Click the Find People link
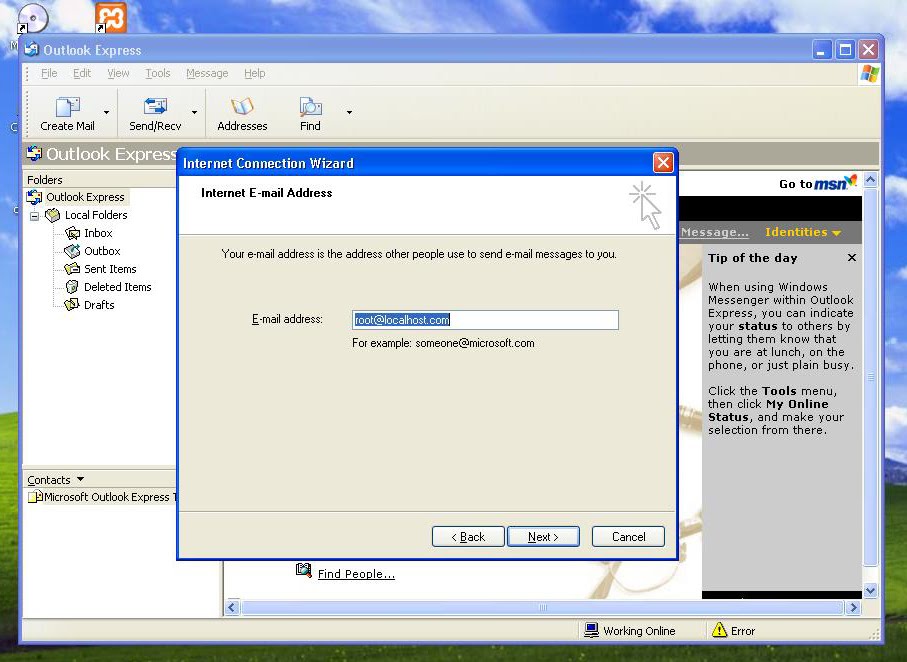This screenshot has height=662, width=907. tap(356, 574)
